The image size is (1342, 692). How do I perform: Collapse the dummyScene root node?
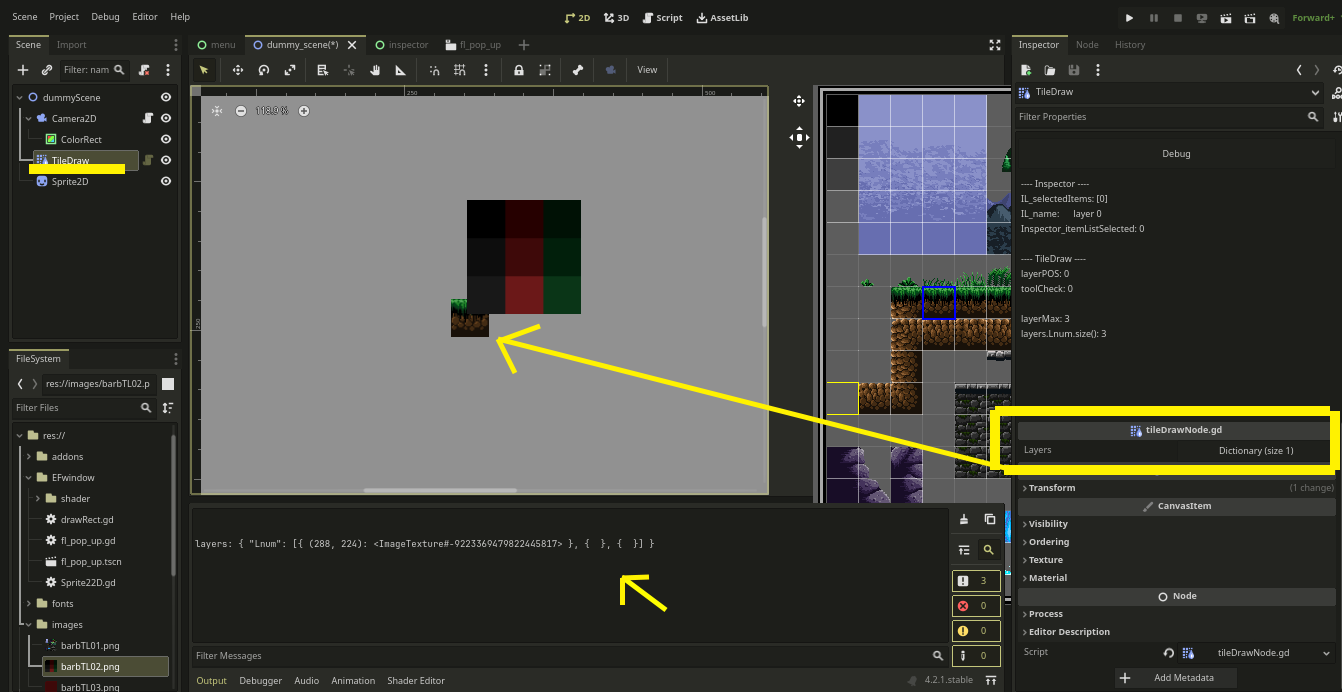[x=20, y=98]
